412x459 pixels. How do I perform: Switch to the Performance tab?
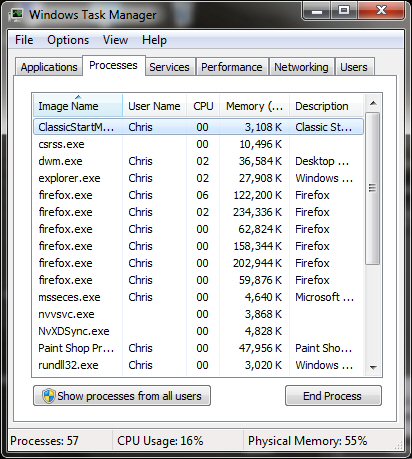(232, 67)
